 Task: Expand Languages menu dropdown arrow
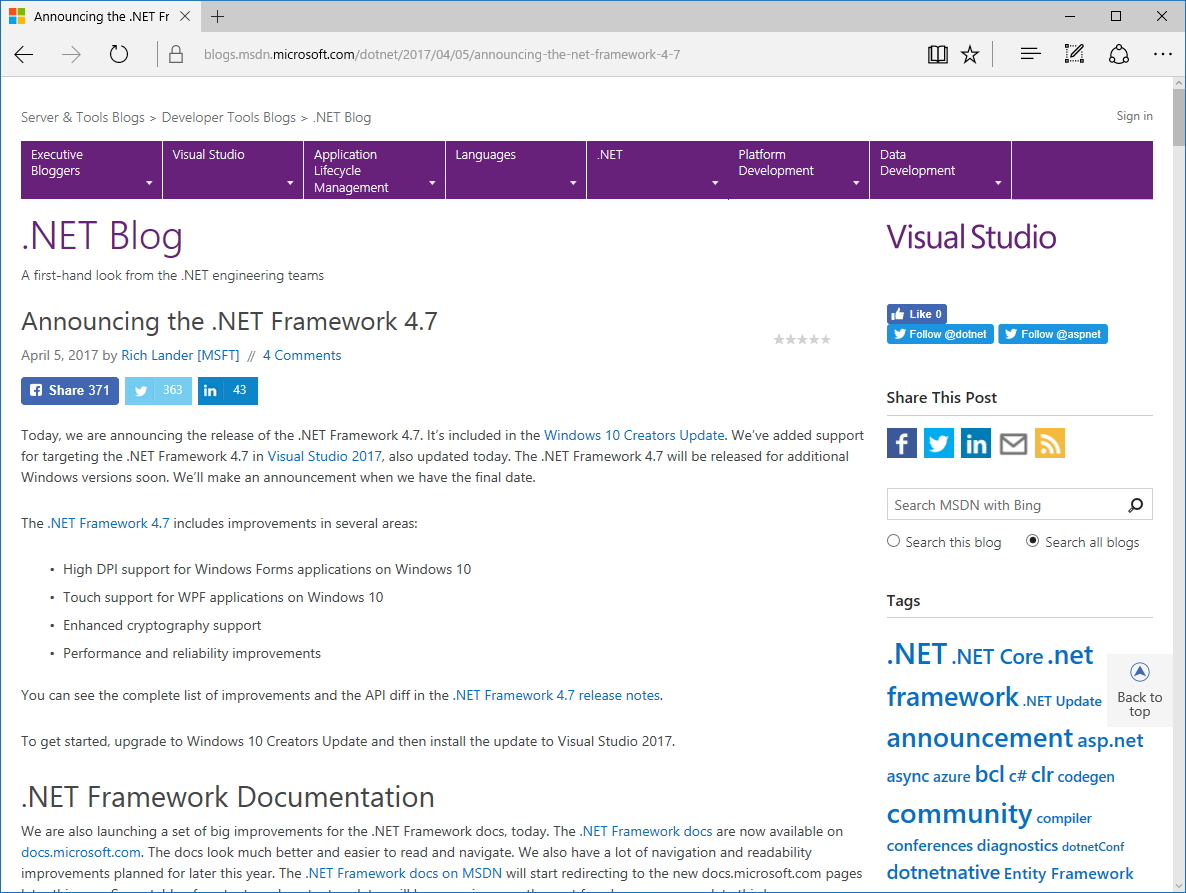point(573,183)
